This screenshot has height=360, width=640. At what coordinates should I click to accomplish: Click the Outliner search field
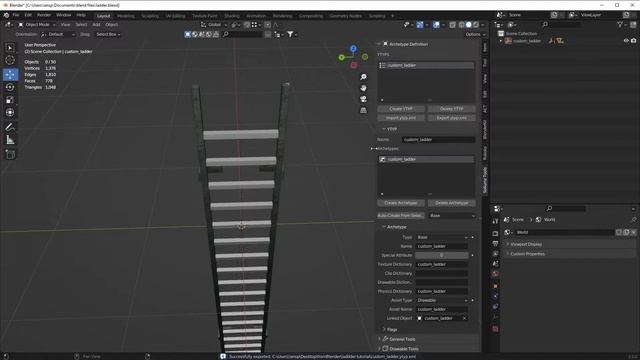(x=561, y=25)
